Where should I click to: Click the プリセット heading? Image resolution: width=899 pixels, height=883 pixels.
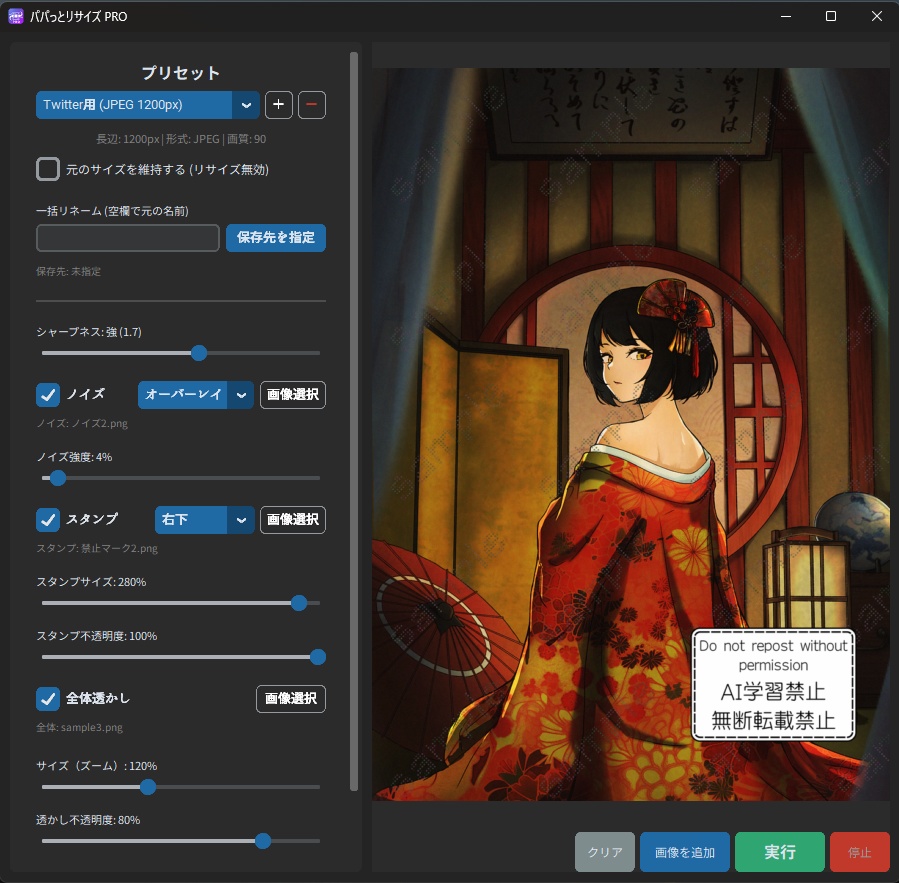[x=181, y=73]
